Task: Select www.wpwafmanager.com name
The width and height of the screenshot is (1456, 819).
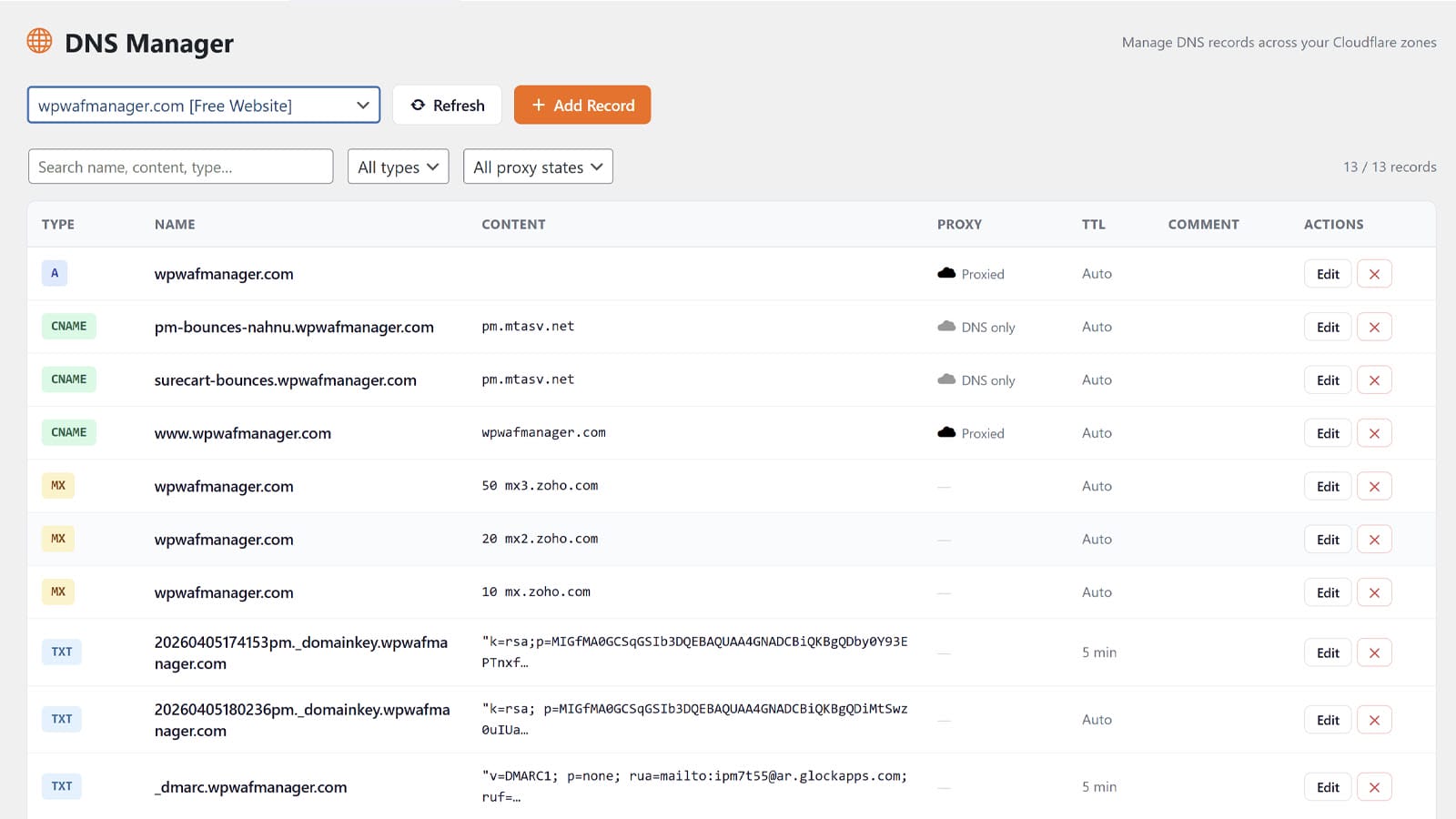Action: [x=243, y=433]
